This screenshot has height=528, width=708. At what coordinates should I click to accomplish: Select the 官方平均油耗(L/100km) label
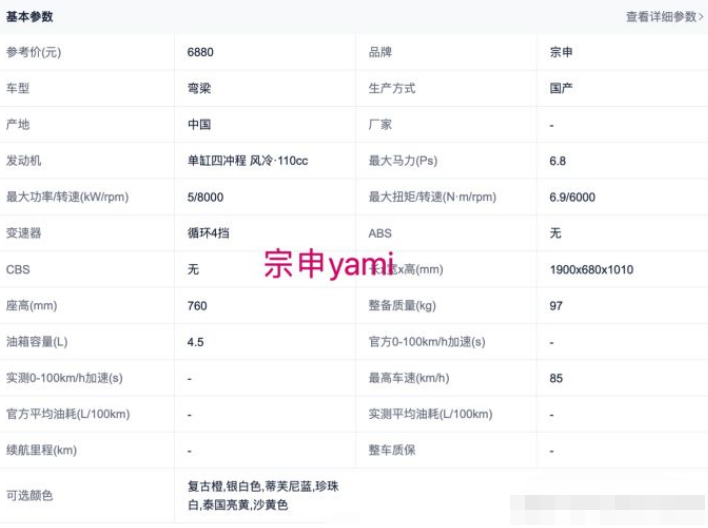click(x=68, y=414)
